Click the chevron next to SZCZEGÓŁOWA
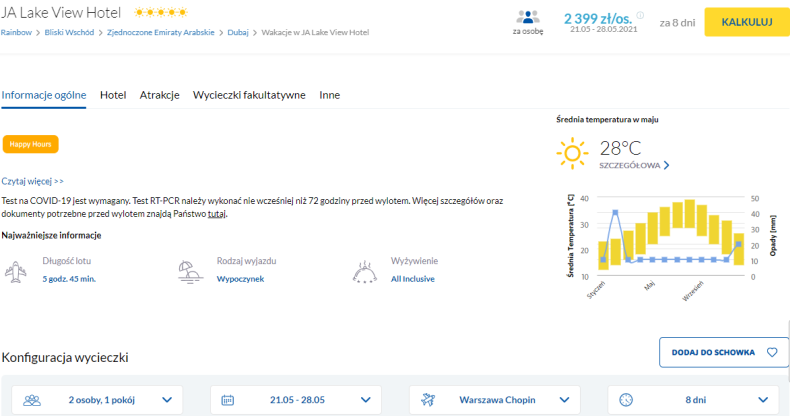 click(667, 165)
